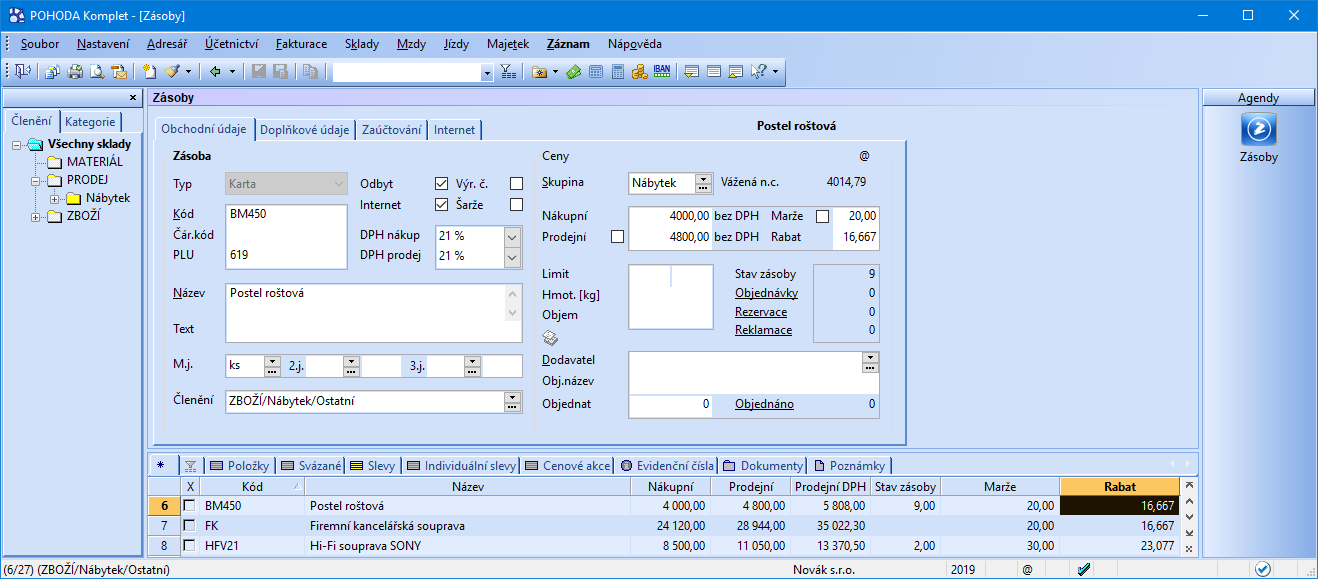Click the Objednávky link
This screenshot has width=1318, height=579.
[766, 293]
